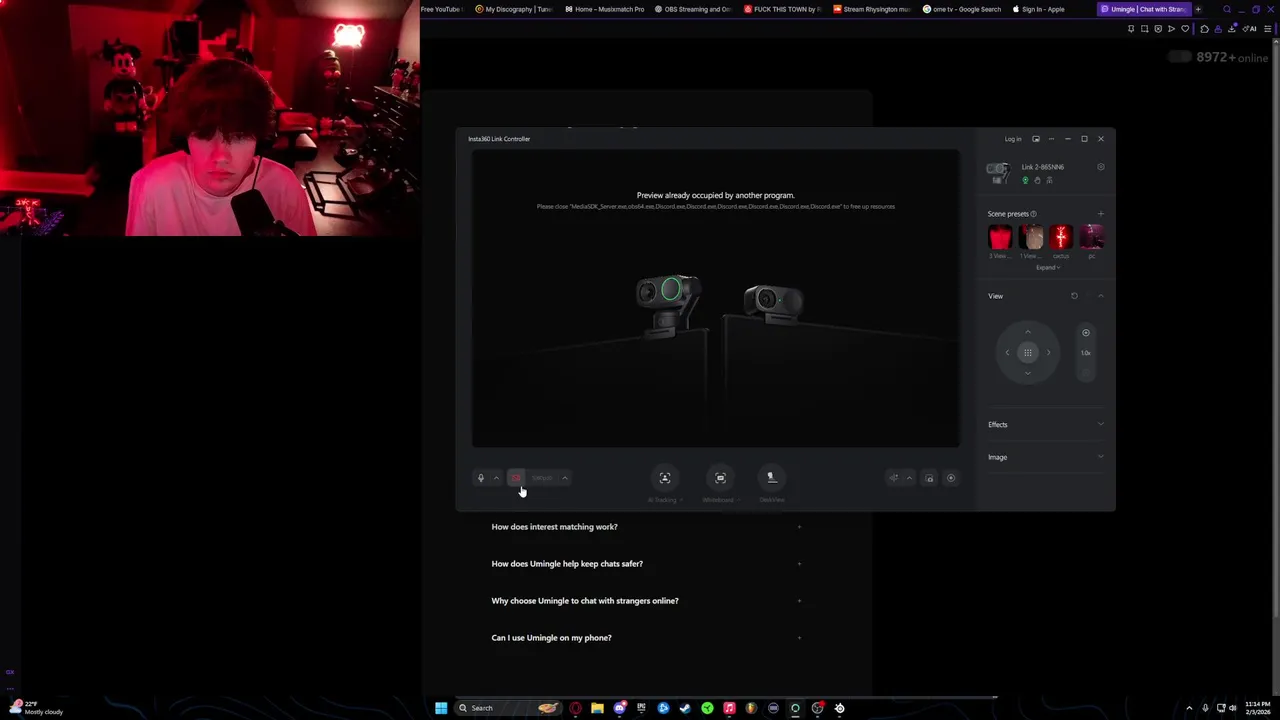The image size is (1280, 720).
Task: Recenter the camera with the center grid button
Action: click(x=1028, y=352)
